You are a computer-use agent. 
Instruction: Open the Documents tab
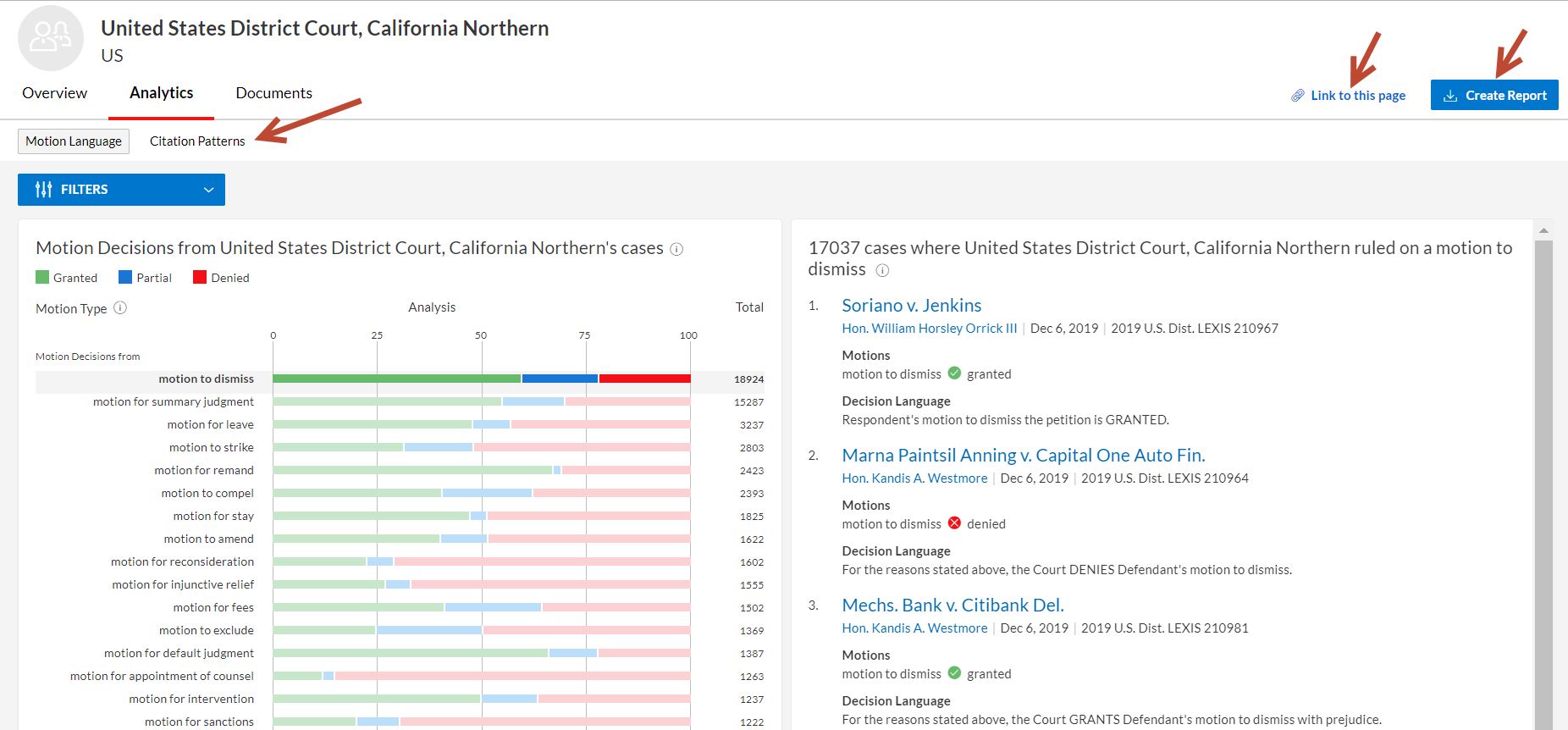[273, 93]
